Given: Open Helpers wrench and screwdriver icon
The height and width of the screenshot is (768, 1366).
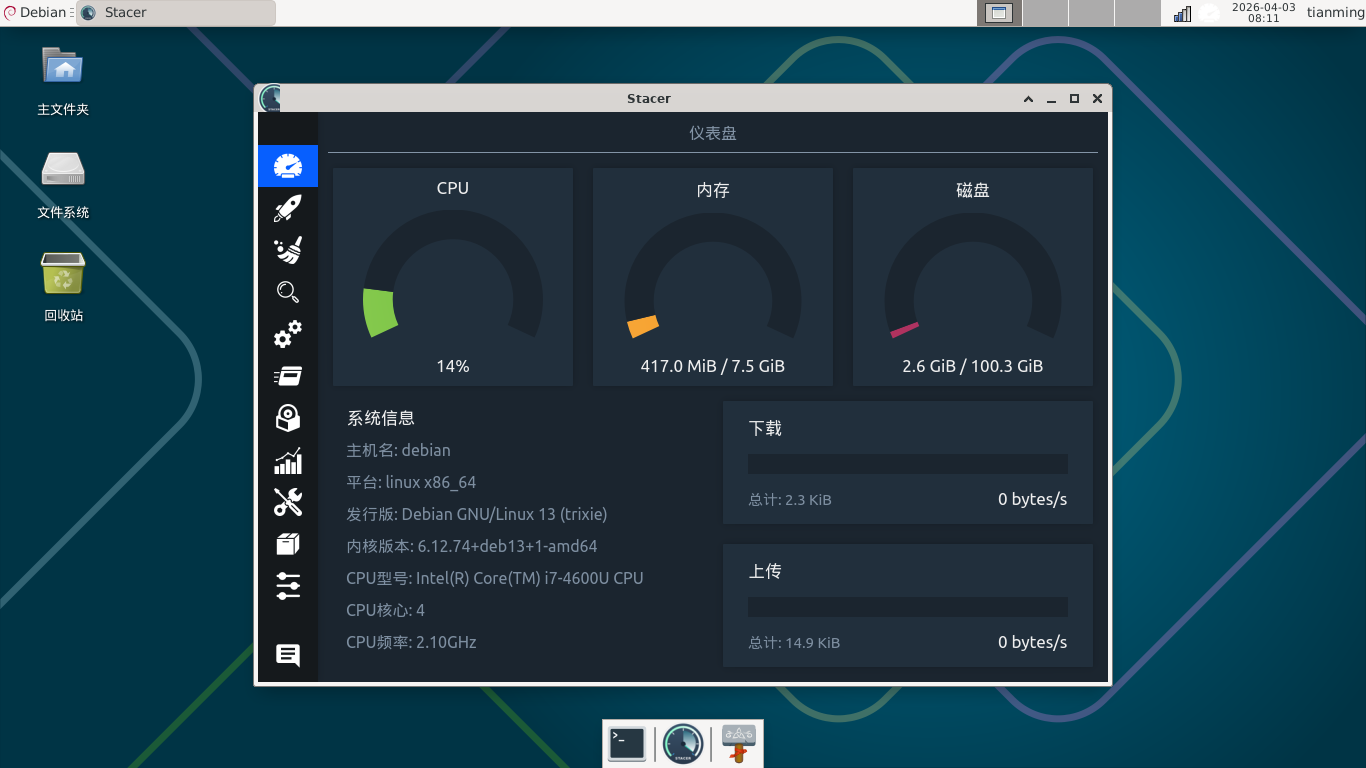Looking at the screenshot, I should pyautogui.click(x=288, y=502).
